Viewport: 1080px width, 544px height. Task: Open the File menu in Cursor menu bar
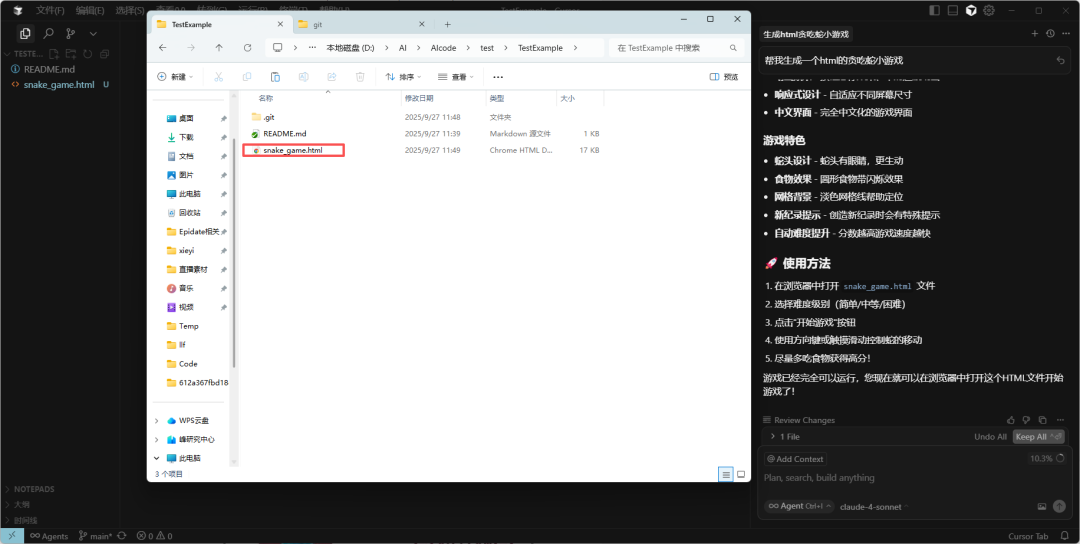[x=50, y=10]
